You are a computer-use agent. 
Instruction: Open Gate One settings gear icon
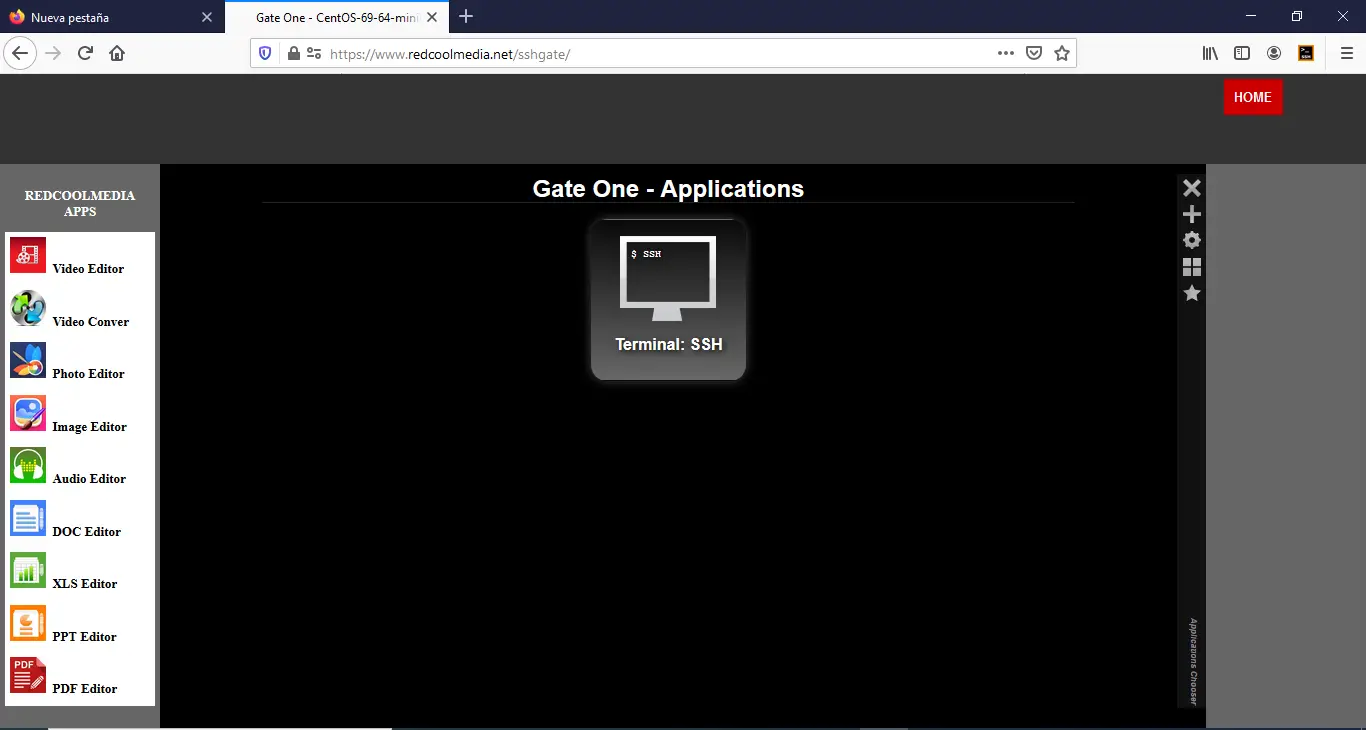(x=1191, y=240)
